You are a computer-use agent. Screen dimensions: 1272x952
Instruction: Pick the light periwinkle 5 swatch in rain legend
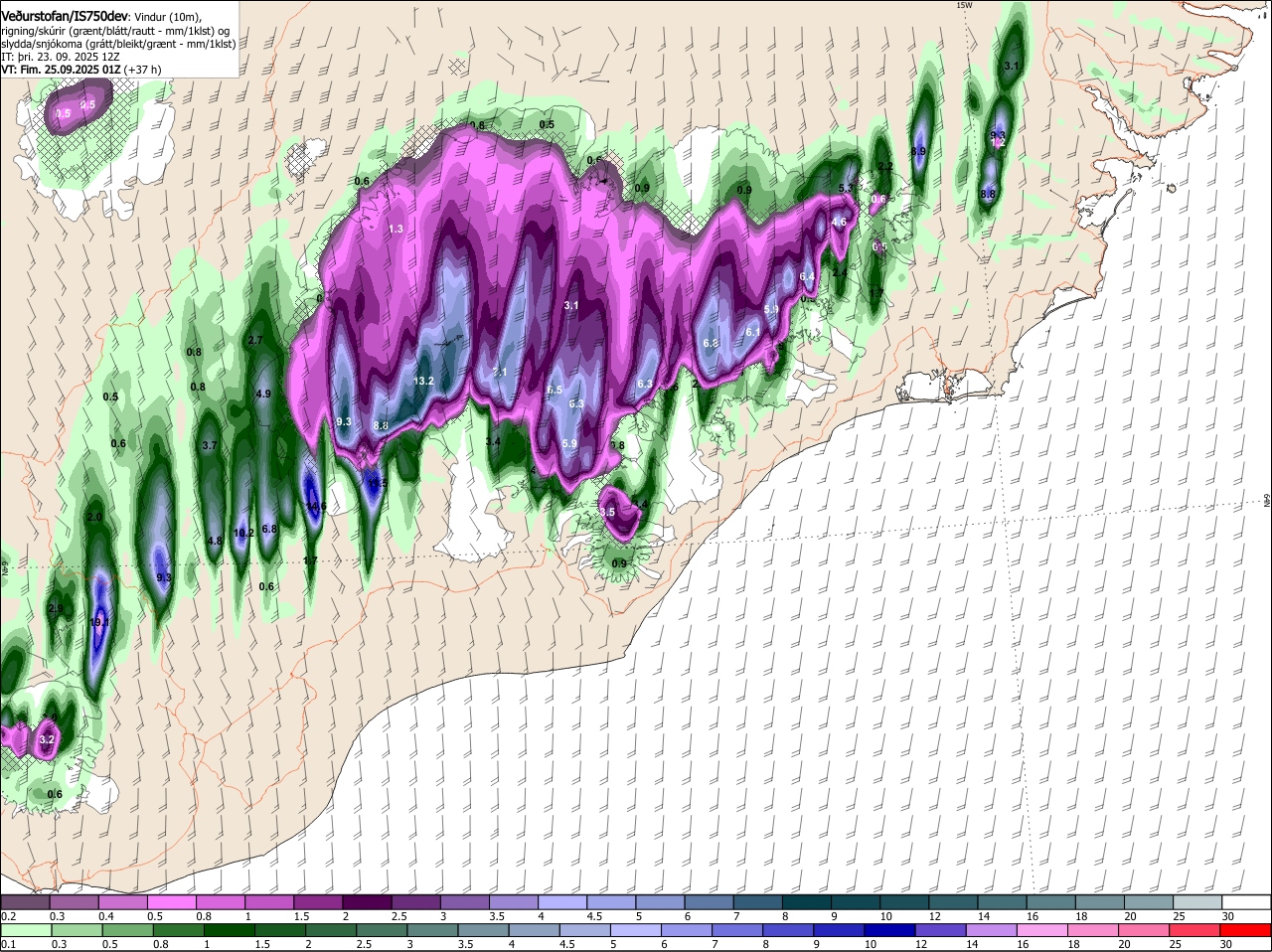click(636, 930)
